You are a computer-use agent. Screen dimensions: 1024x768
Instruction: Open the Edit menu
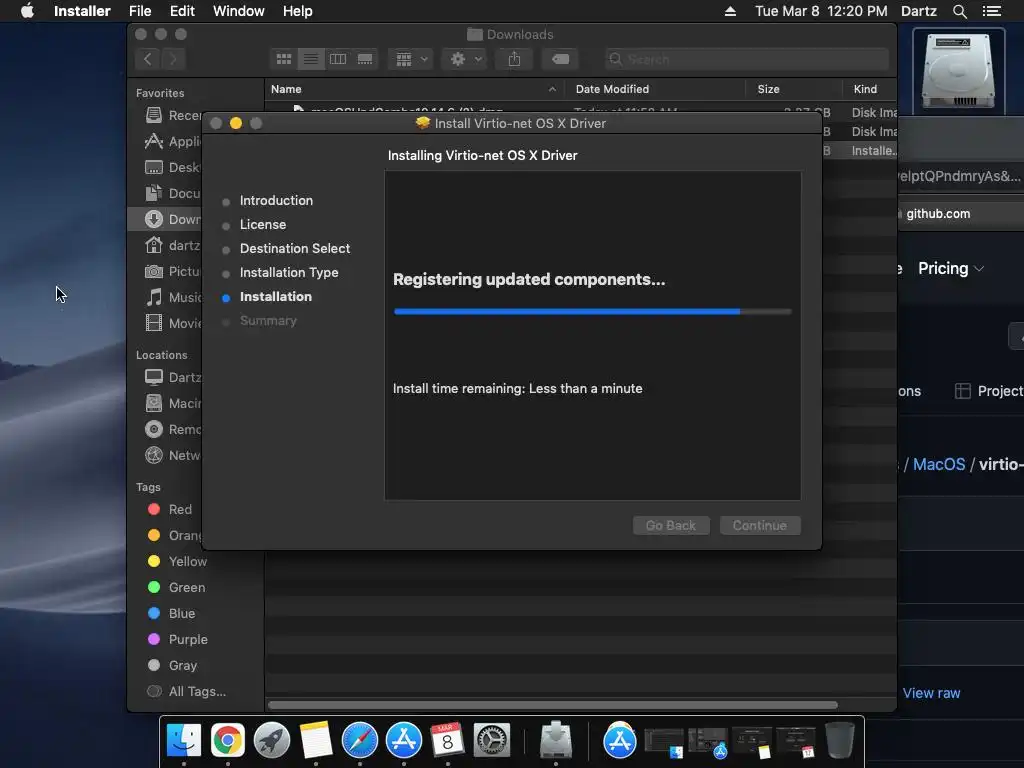182,11
